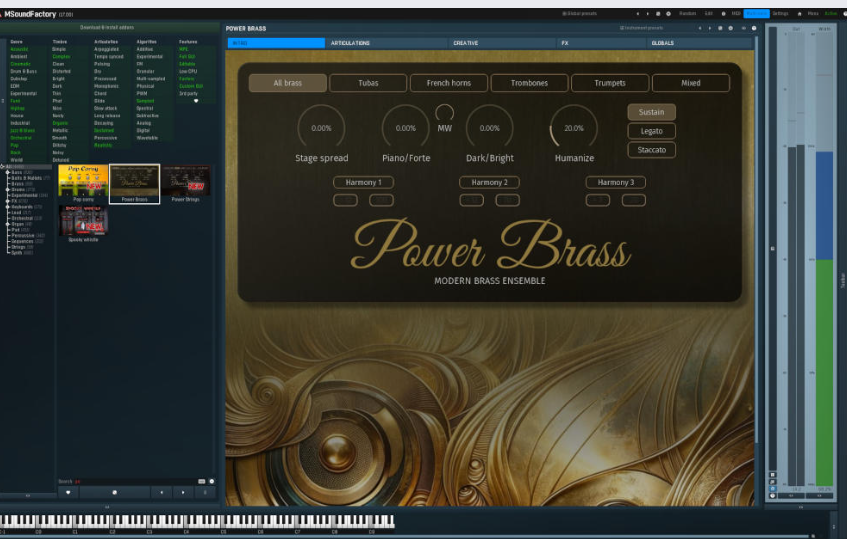Toggle the Harmony 3 button
This screenshot has width=847, height=539.
click(616, 182)
